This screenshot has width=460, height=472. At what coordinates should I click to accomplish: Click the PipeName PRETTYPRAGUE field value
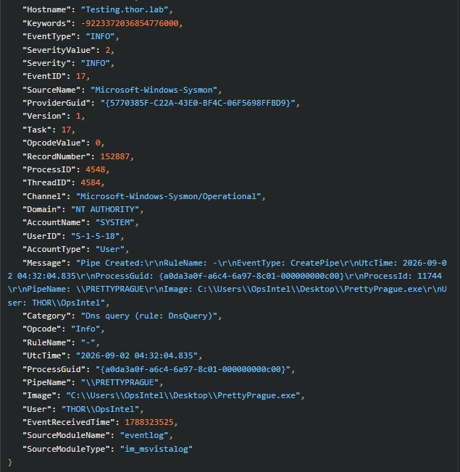pos(120,382)
